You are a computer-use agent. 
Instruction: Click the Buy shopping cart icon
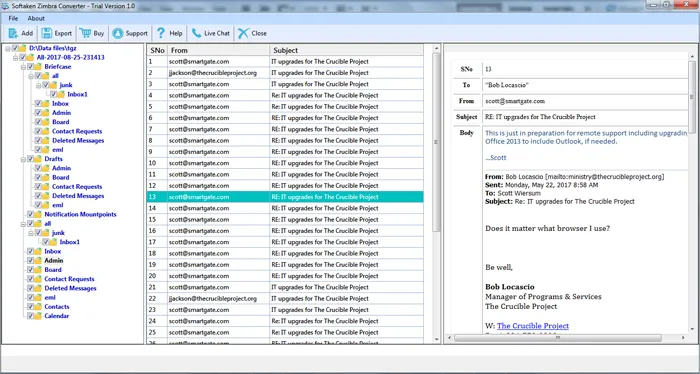click(x=85, y=33)
